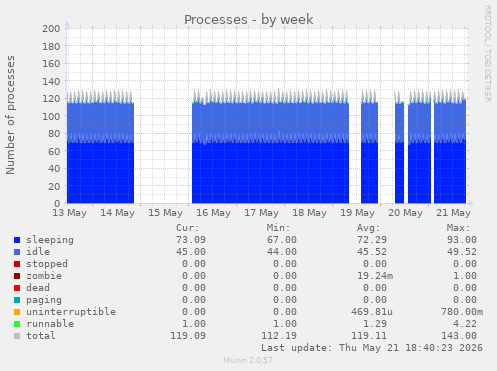497x371 pixels.
Task: Click the '18 May' x-axis label
Action: pos(309,213)
